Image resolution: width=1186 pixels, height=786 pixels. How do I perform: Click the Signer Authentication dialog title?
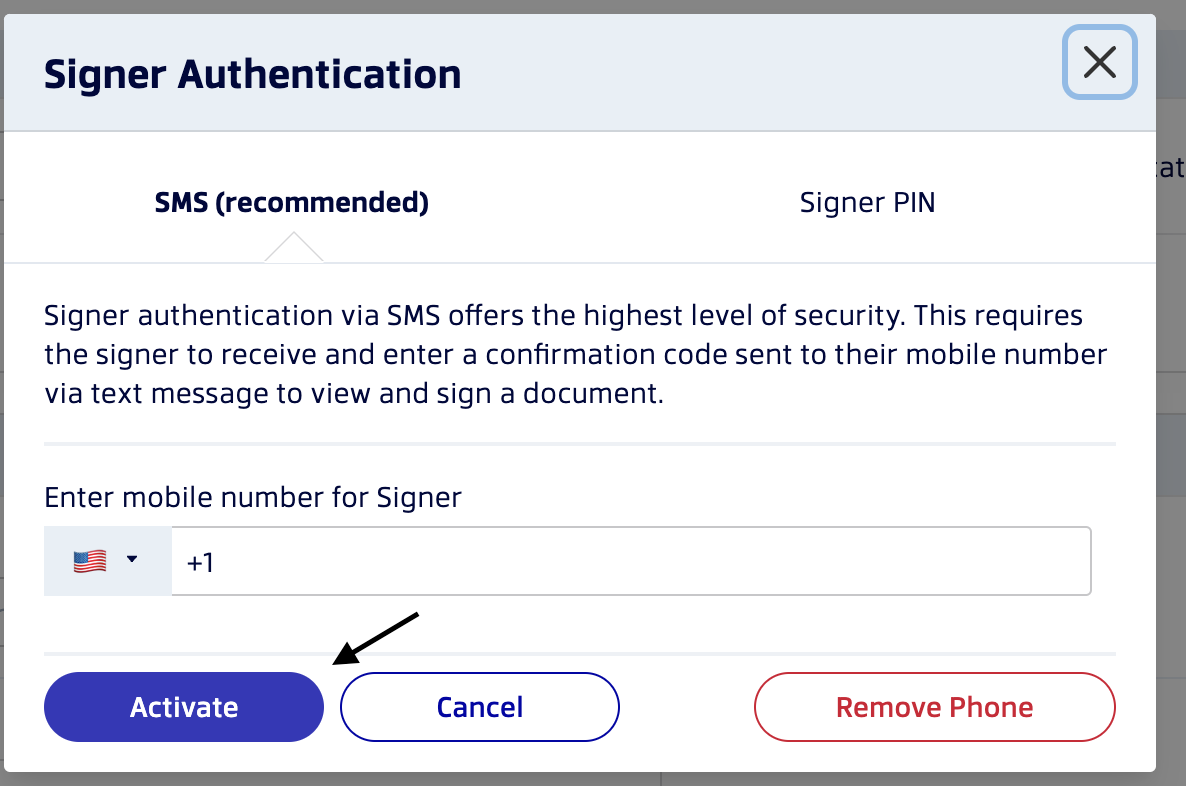(253, 75)
